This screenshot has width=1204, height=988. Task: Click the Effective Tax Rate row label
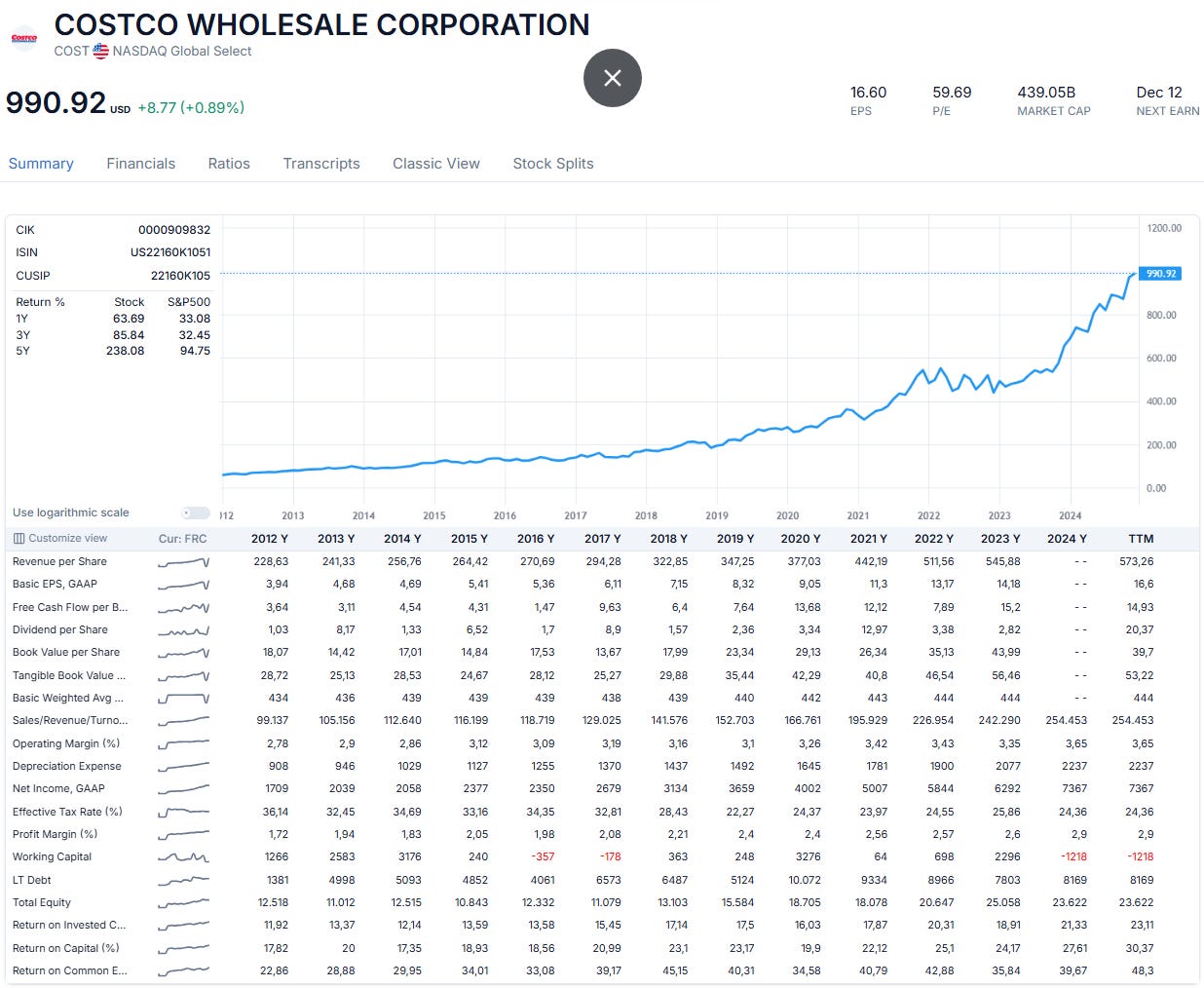pyautogui.click(x=67, y=812)
